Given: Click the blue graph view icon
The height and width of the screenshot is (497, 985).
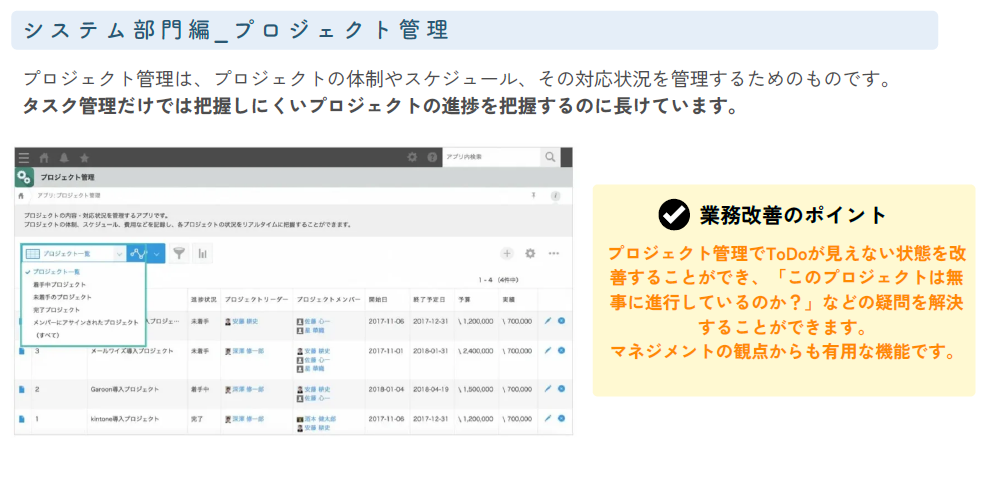Looking at the screenshot, I should point(137,254).
